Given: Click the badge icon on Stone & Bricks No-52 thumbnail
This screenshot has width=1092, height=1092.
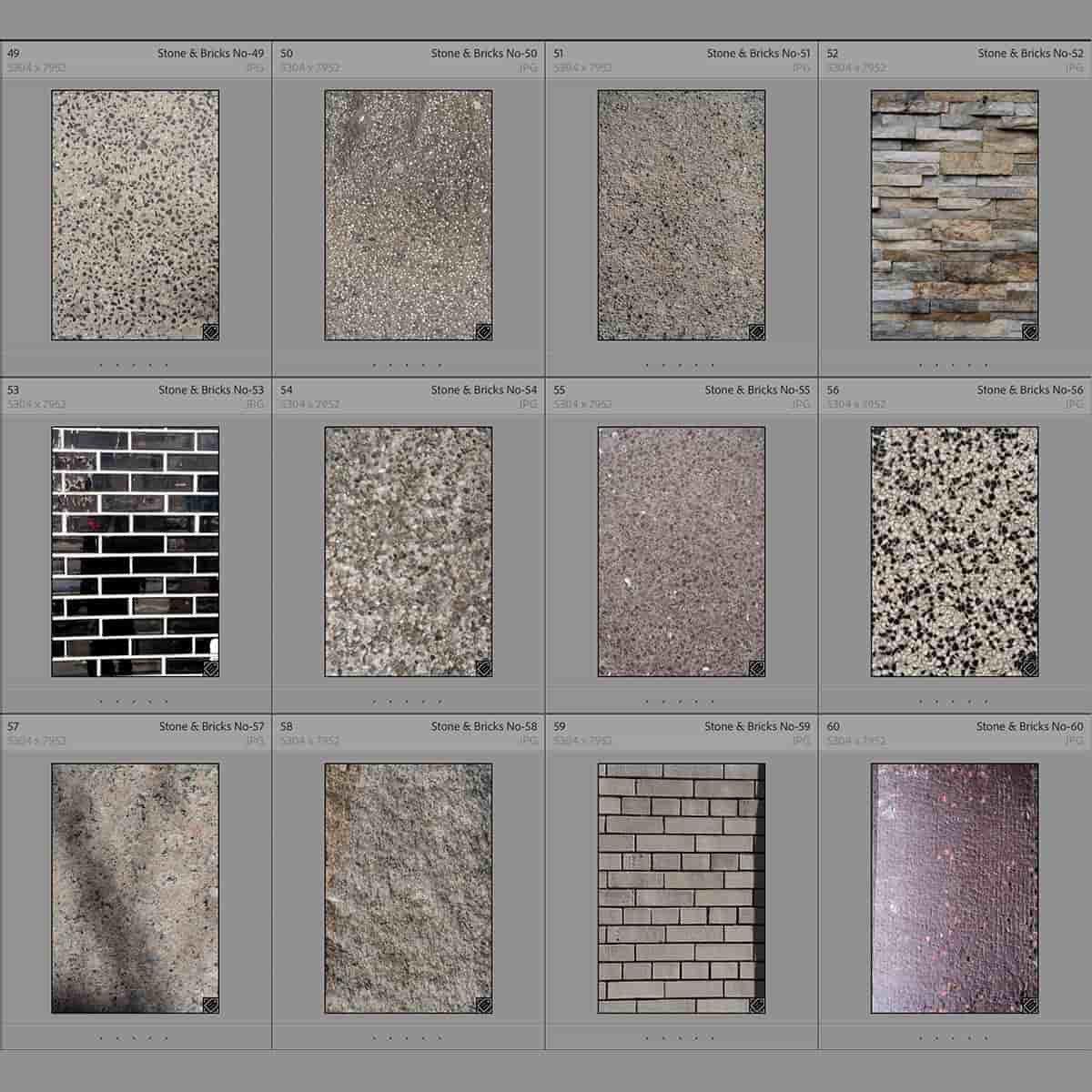Looking at the screenshot, I should (x=1030, y=331).
